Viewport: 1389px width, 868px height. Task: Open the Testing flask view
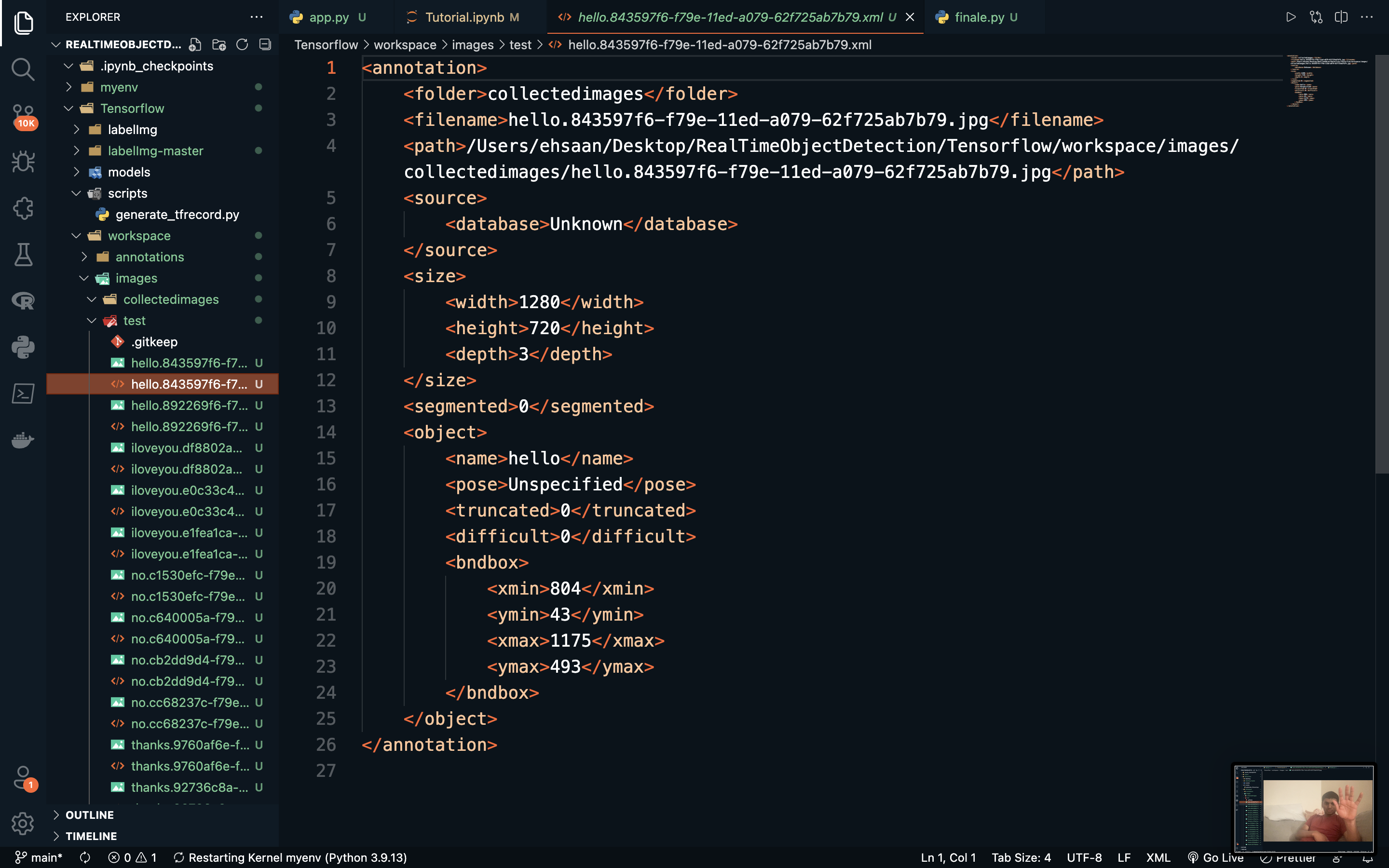[x=23, y=254]
